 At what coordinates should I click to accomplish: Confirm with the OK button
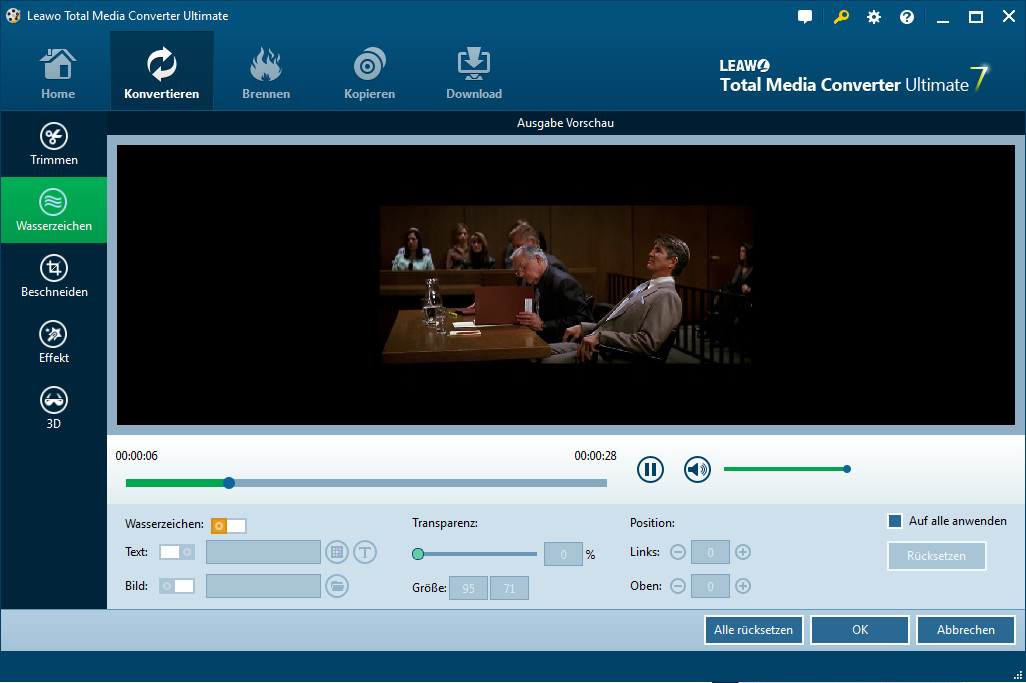pos(860,630)
